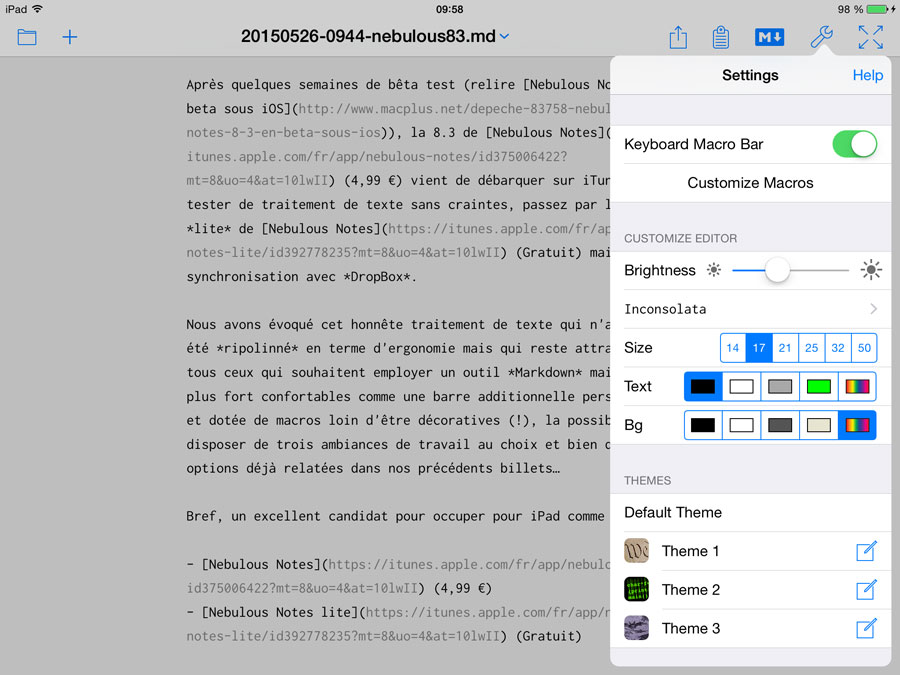Pick green Text color swatch
The width and height of the screenshot is (900, 675).
(x=818, y=386)
